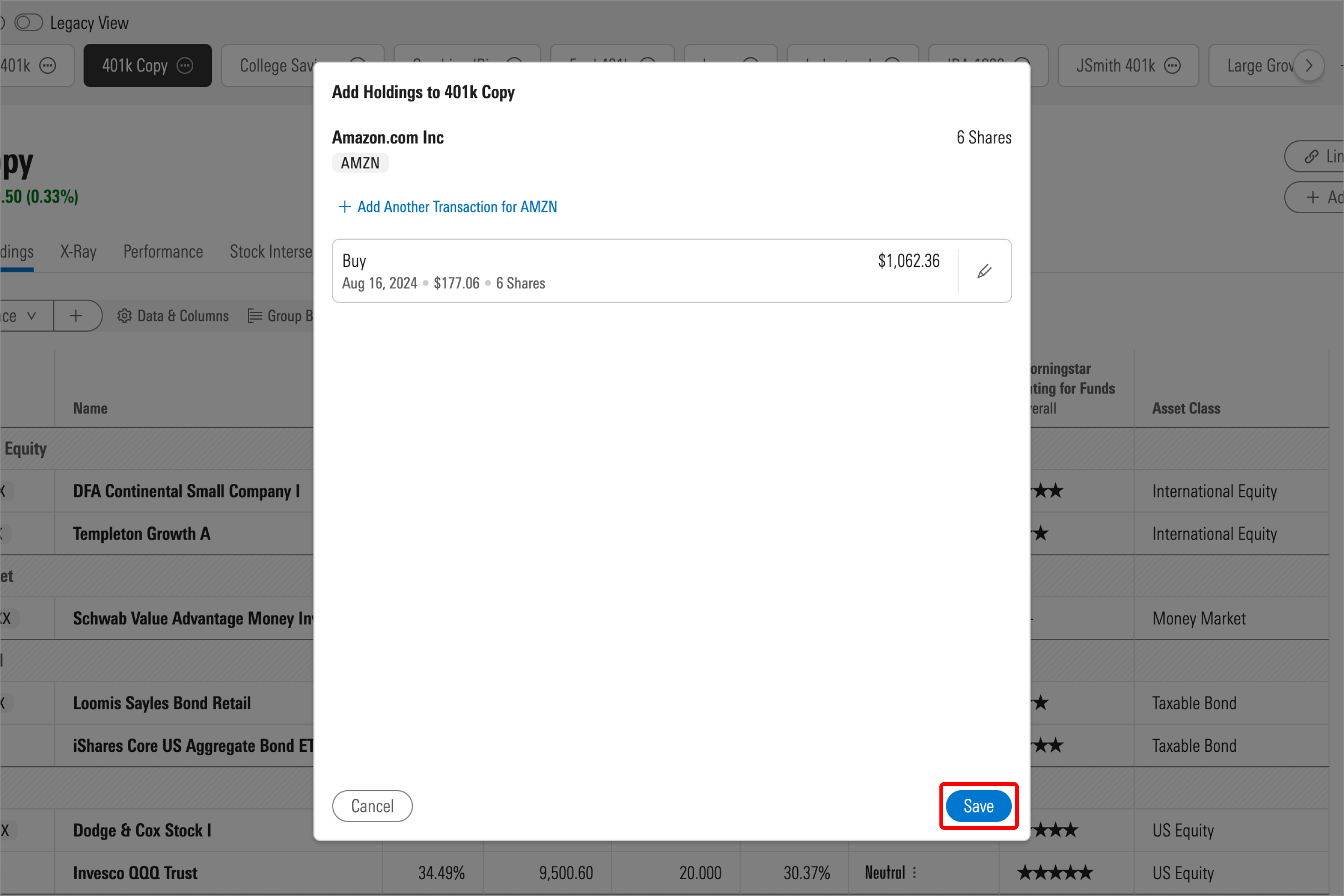Viewport: 1344px width, 896px height.
Task: Select Templeton Growth A holding
Action: tap(142, 534)
